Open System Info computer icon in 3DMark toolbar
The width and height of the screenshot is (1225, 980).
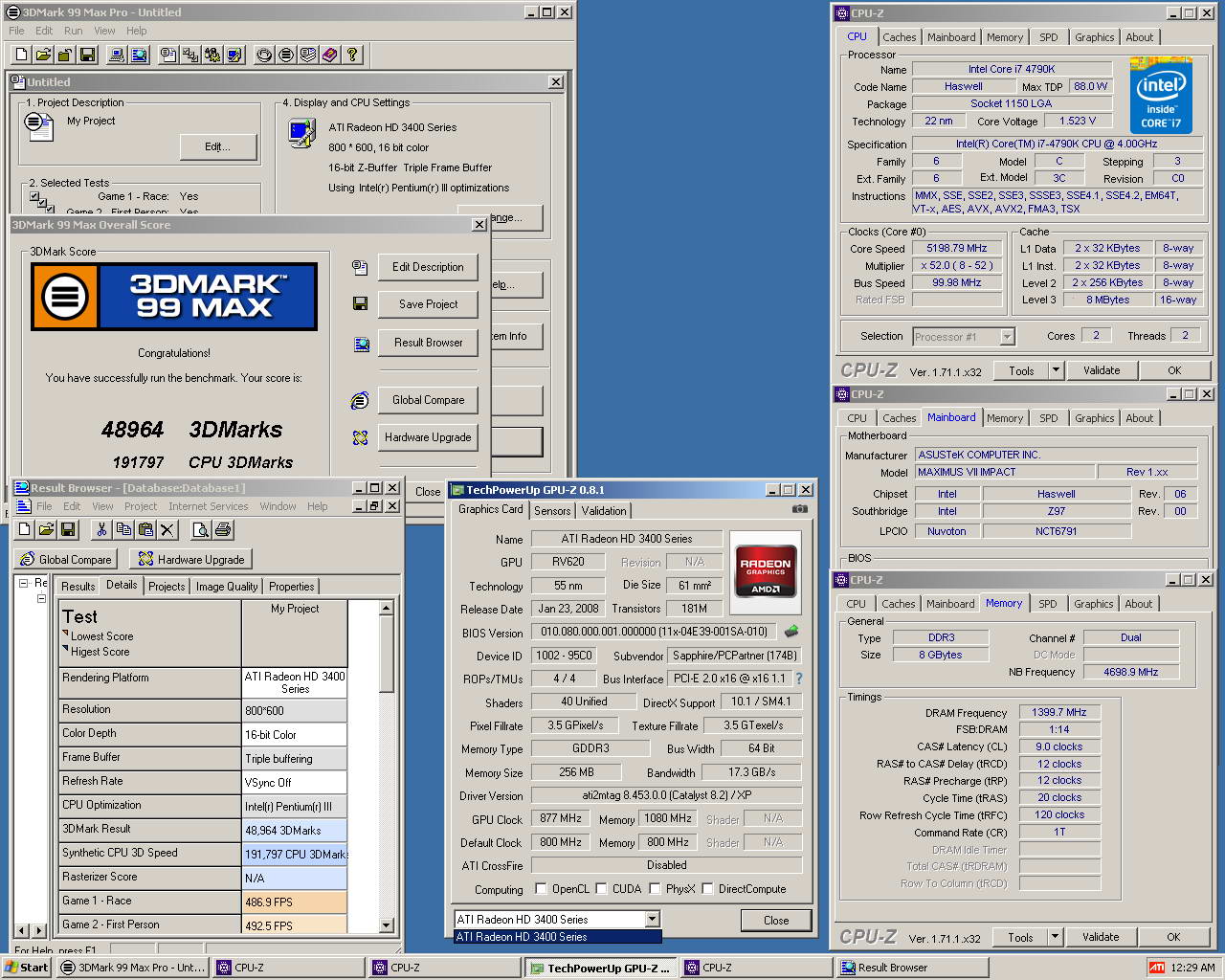117,55
